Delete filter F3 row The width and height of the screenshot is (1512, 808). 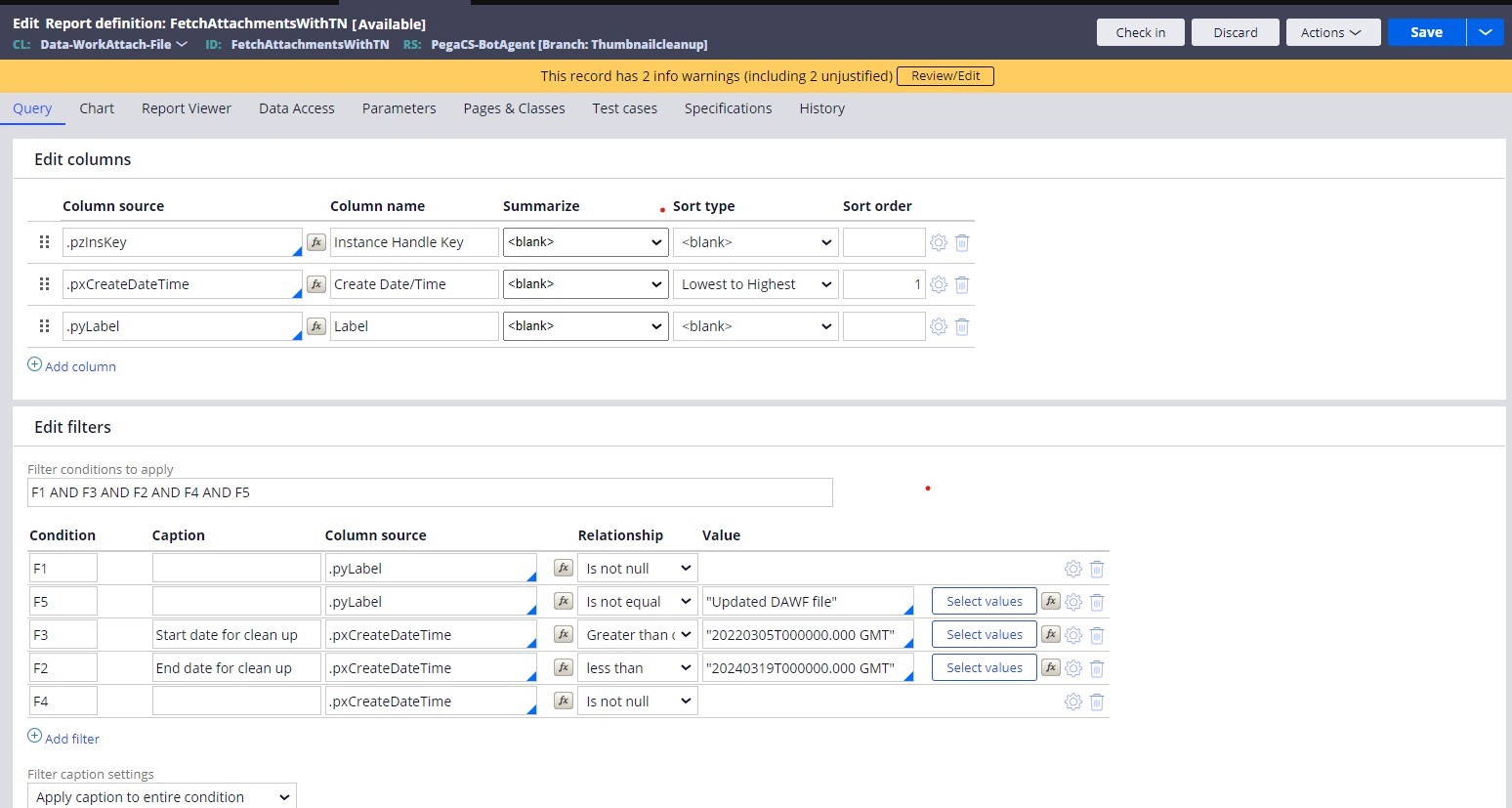click(x=1097, y=635)
